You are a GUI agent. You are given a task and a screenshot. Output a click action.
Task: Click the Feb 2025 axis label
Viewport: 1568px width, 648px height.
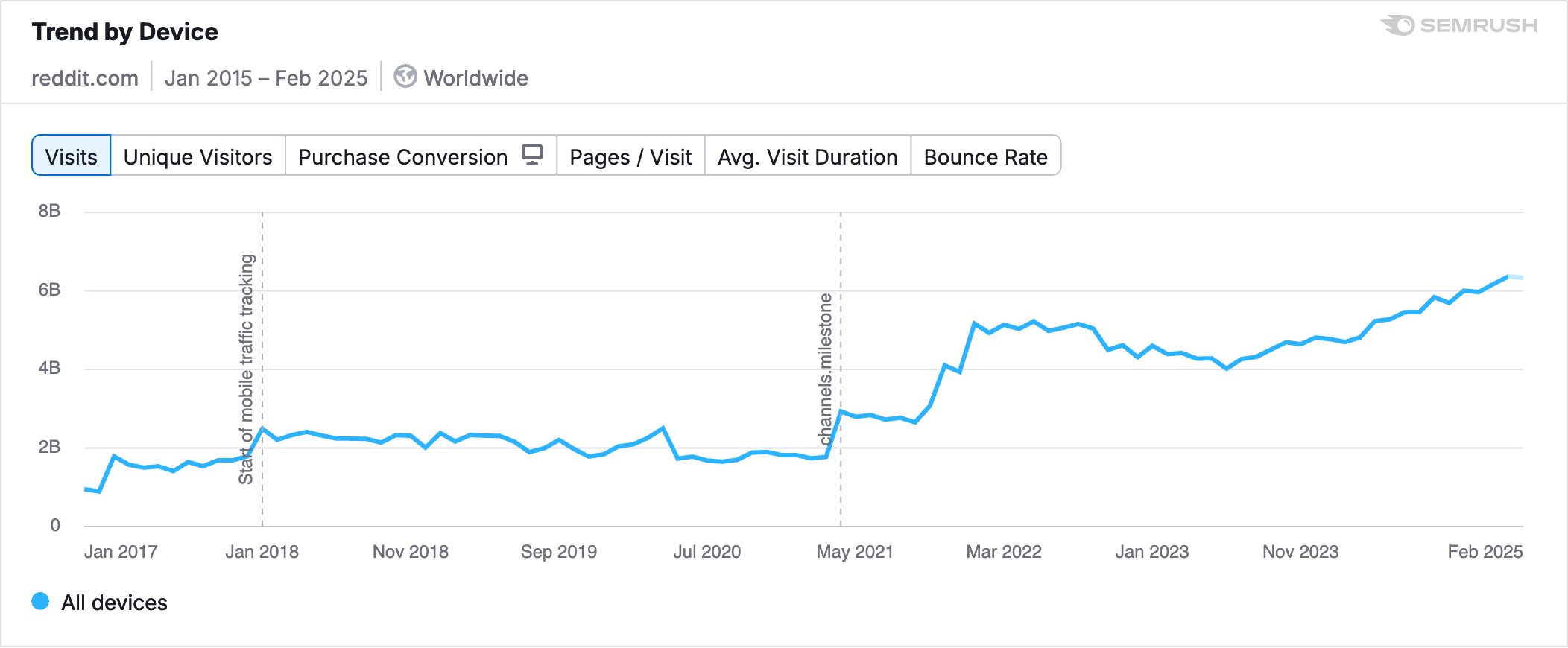pos(1485,552)
